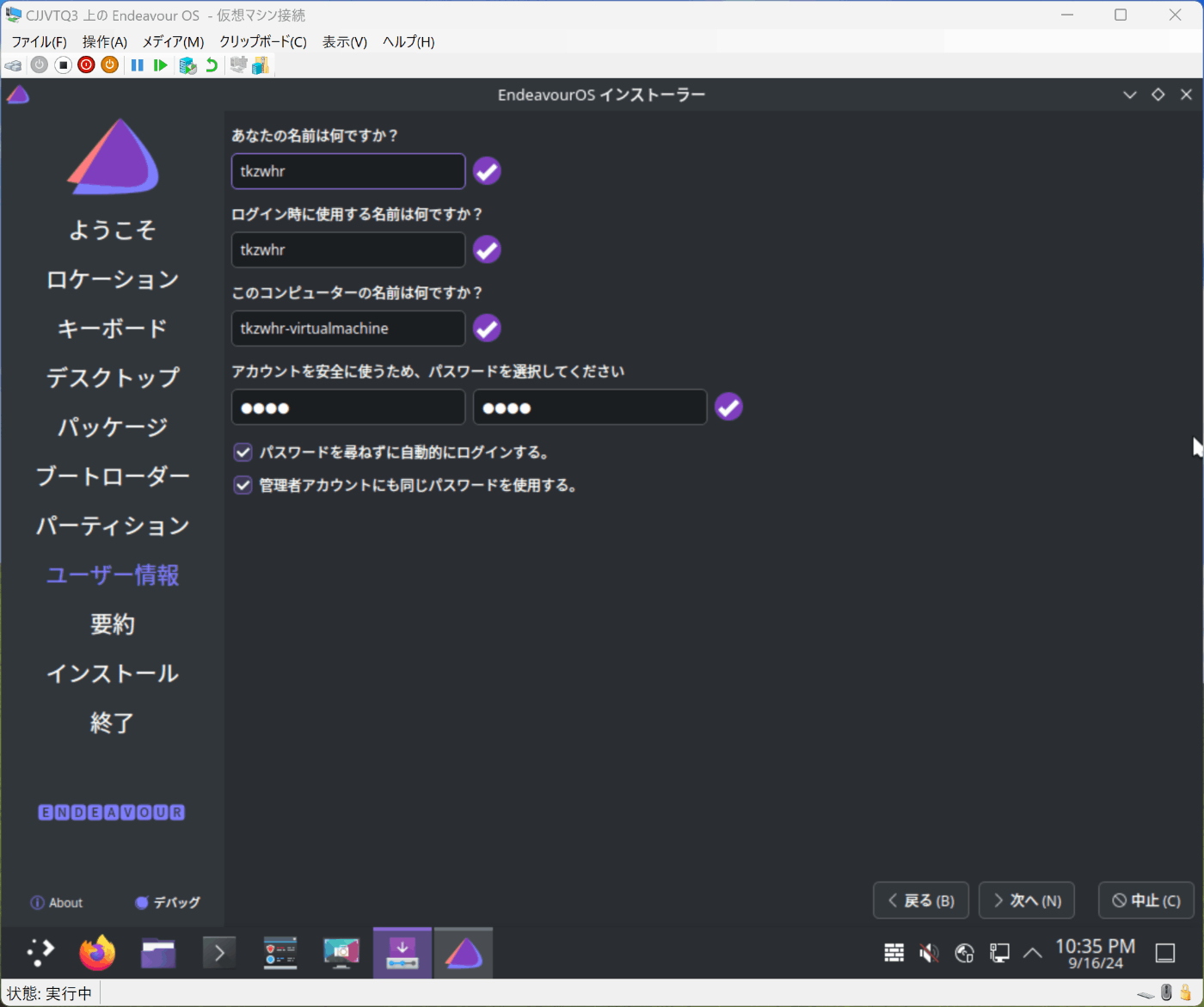Select パッケージ step in sidebar
This screenshot has width=1204, height=1007.
point(113,427)
